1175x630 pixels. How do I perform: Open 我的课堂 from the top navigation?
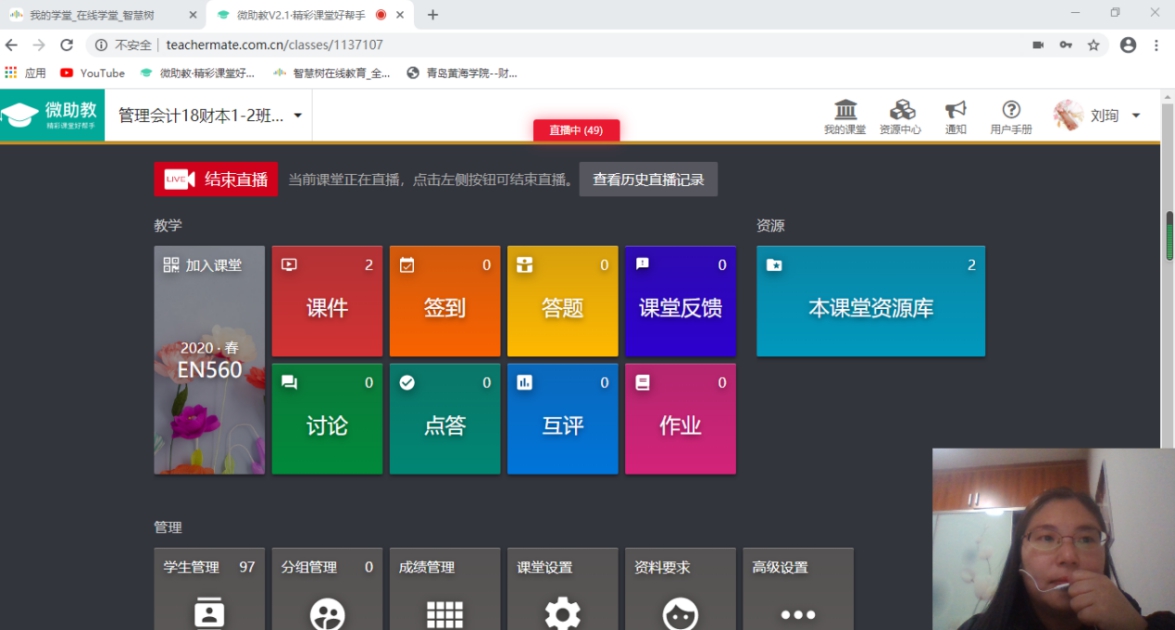[x=845, y=117]
